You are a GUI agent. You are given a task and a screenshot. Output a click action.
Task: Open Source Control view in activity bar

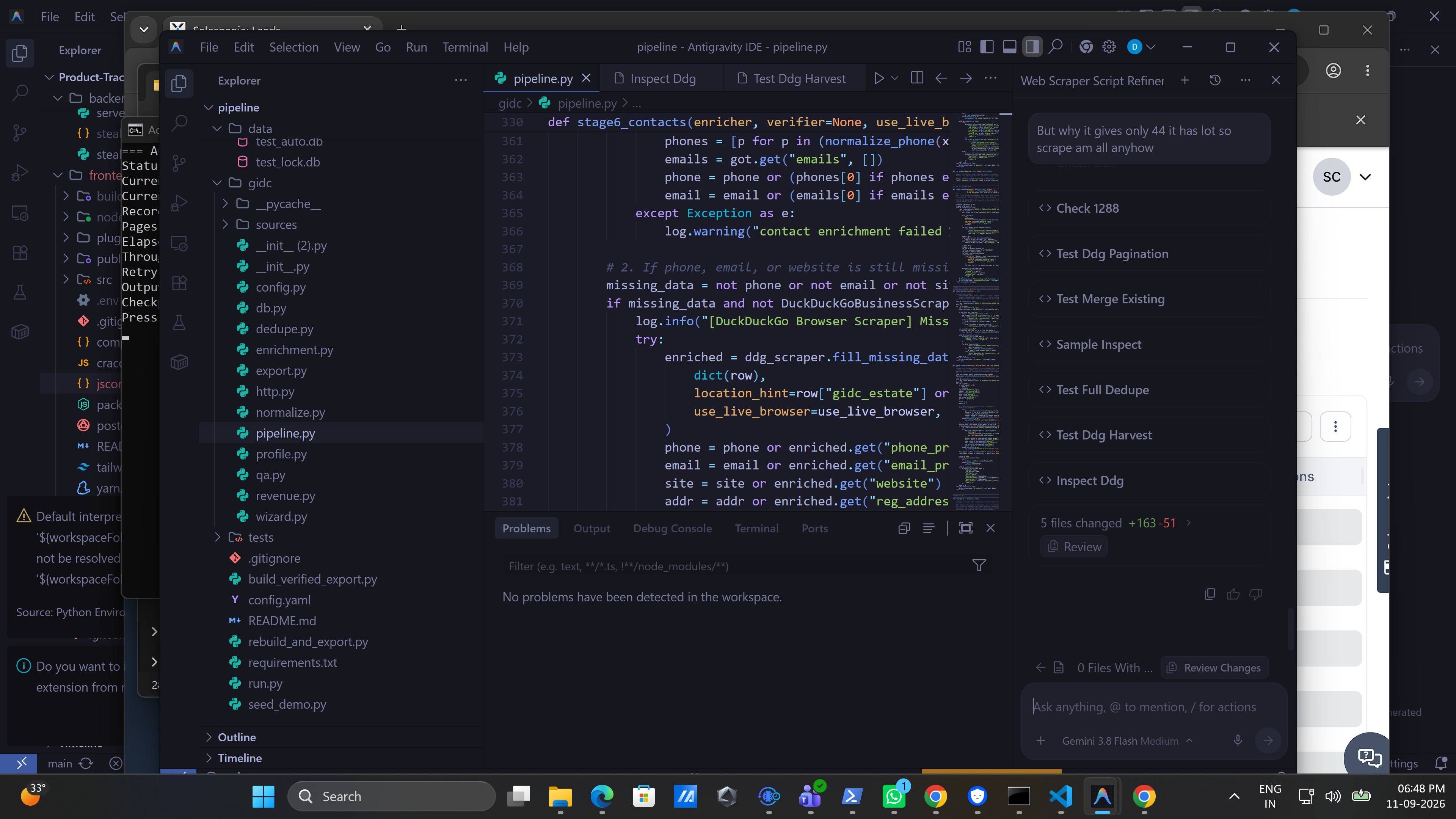point(180,163)
